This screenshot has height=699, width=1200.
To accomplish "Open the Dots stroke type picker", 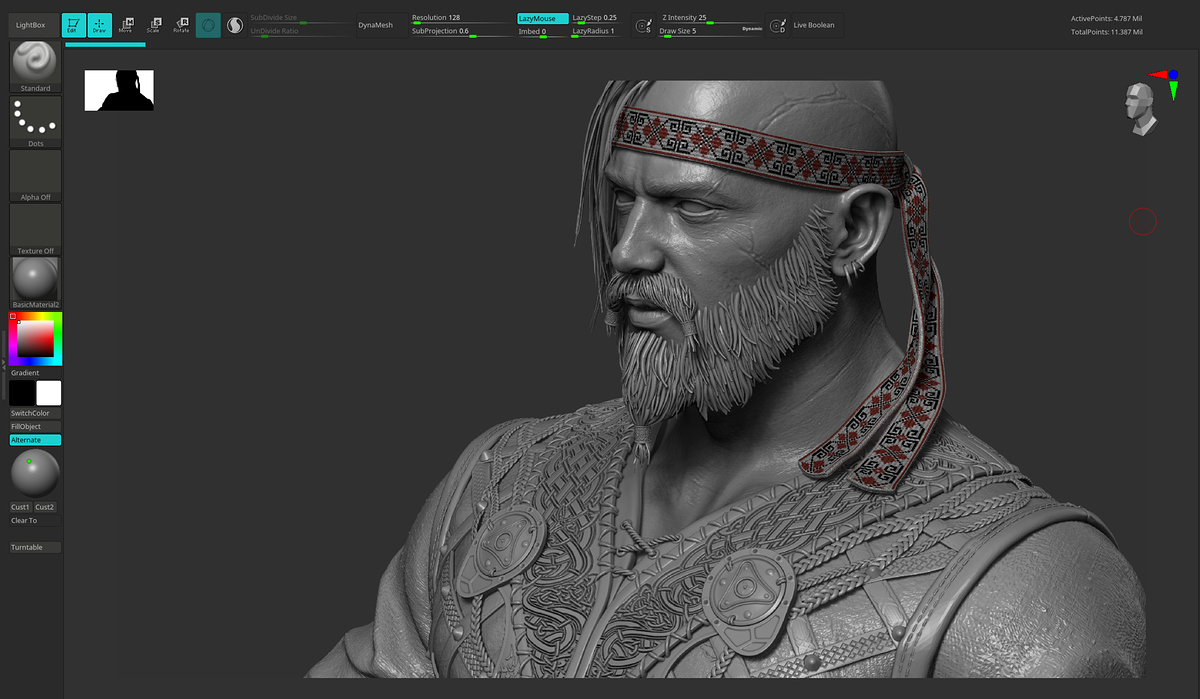I will click(35, 122).
